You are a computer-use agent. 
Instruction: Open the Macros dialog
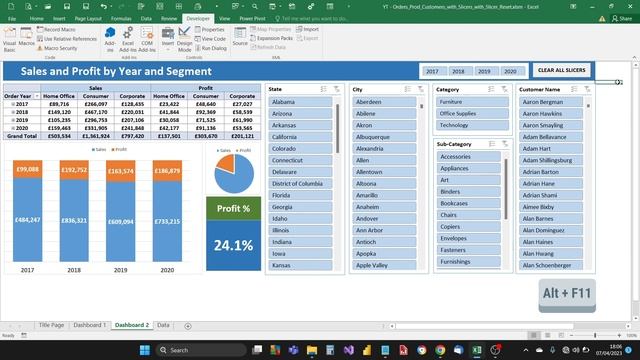pos(26,37)
